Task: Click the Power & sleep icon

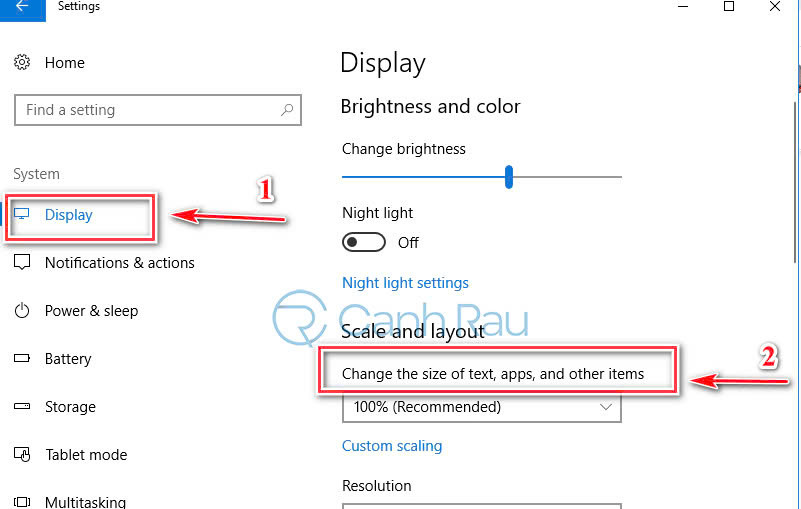Action: point(22,311)
